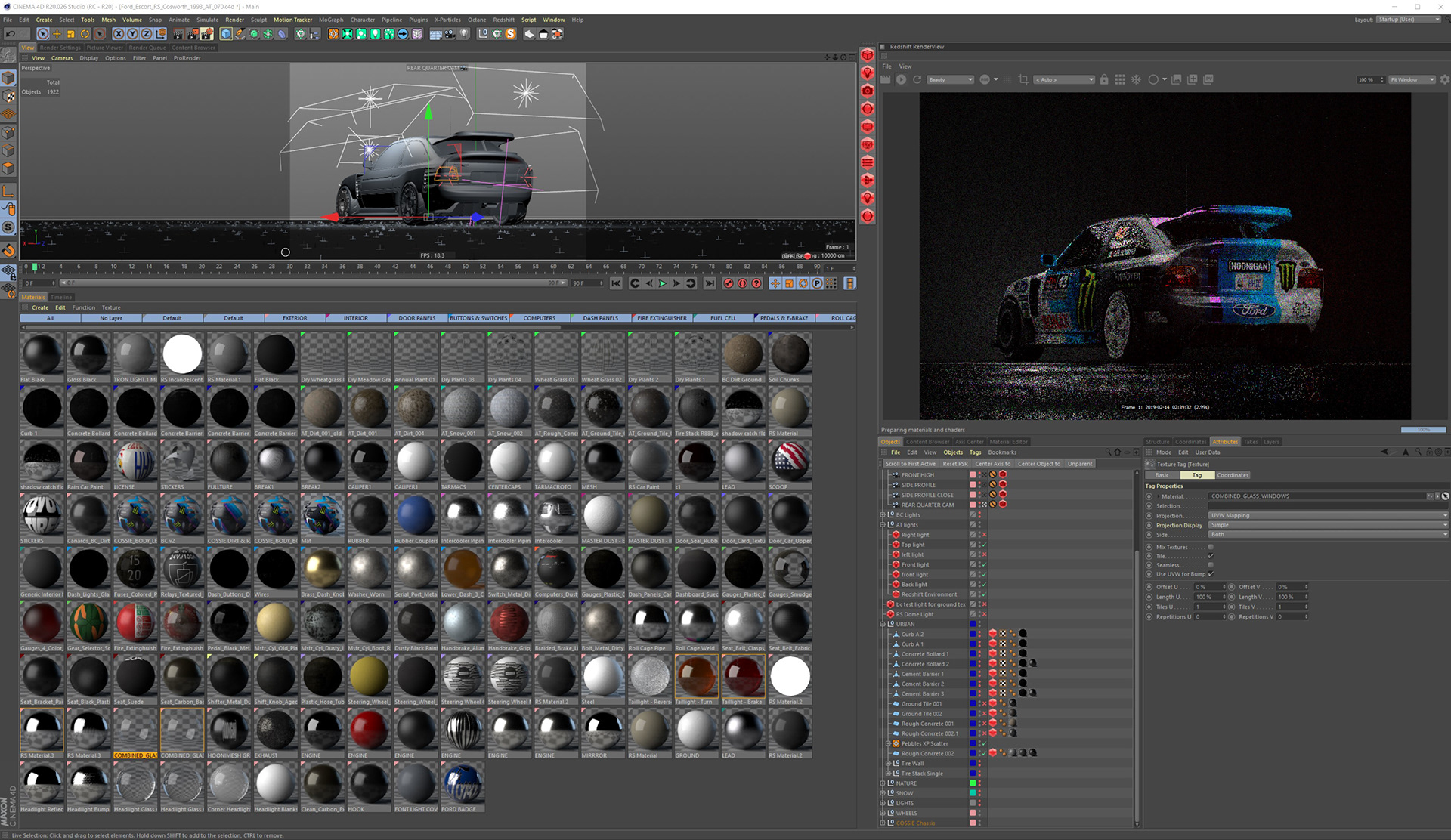Click the Unparent button
The height and width of the screenshot is (840, 1451).
click(1079, 464)
